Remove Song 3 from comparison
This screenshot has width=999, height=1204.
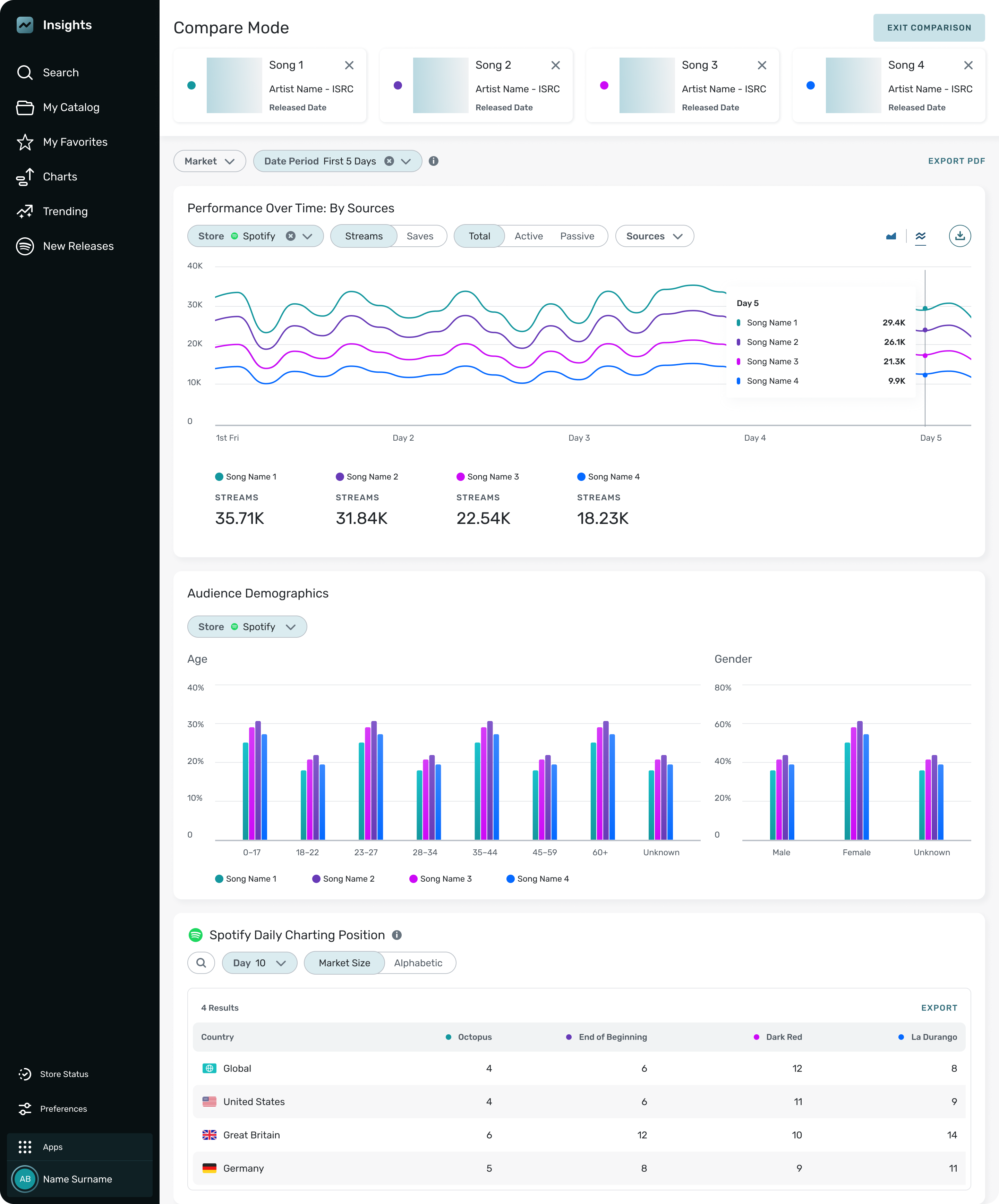[762, 65]
